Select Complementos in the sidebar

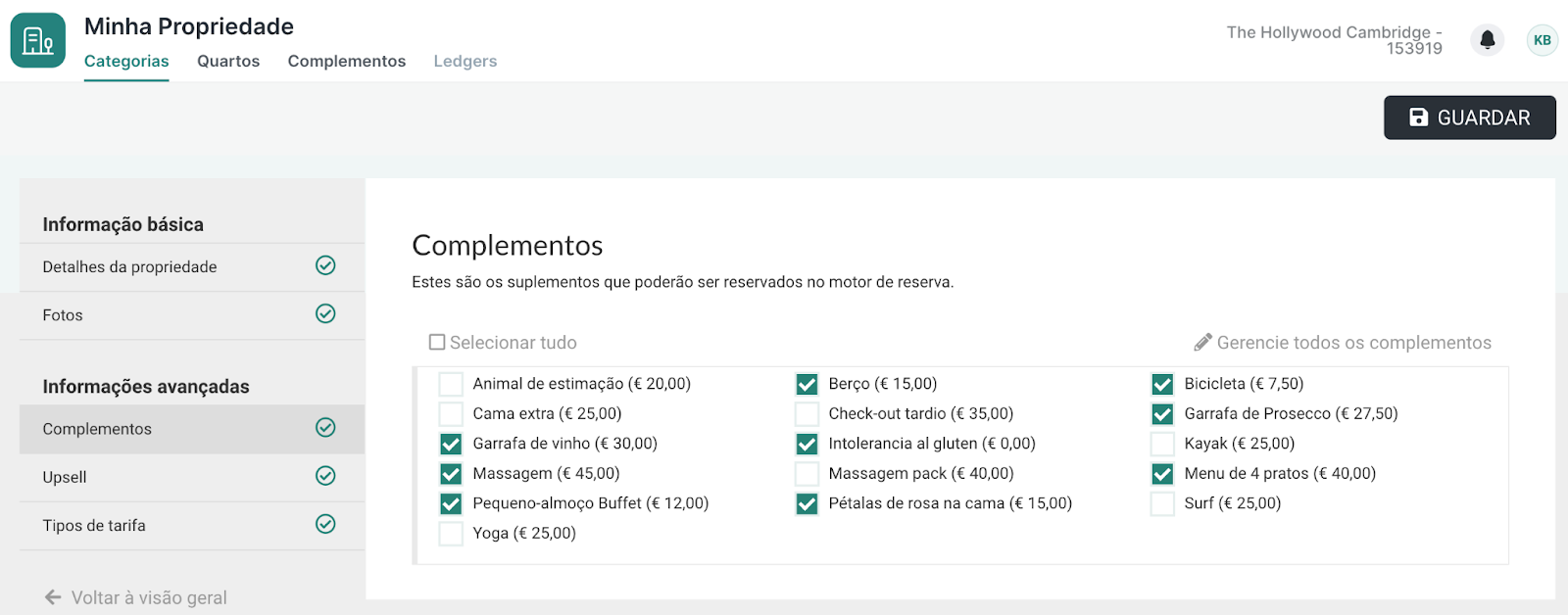point(192,429)
